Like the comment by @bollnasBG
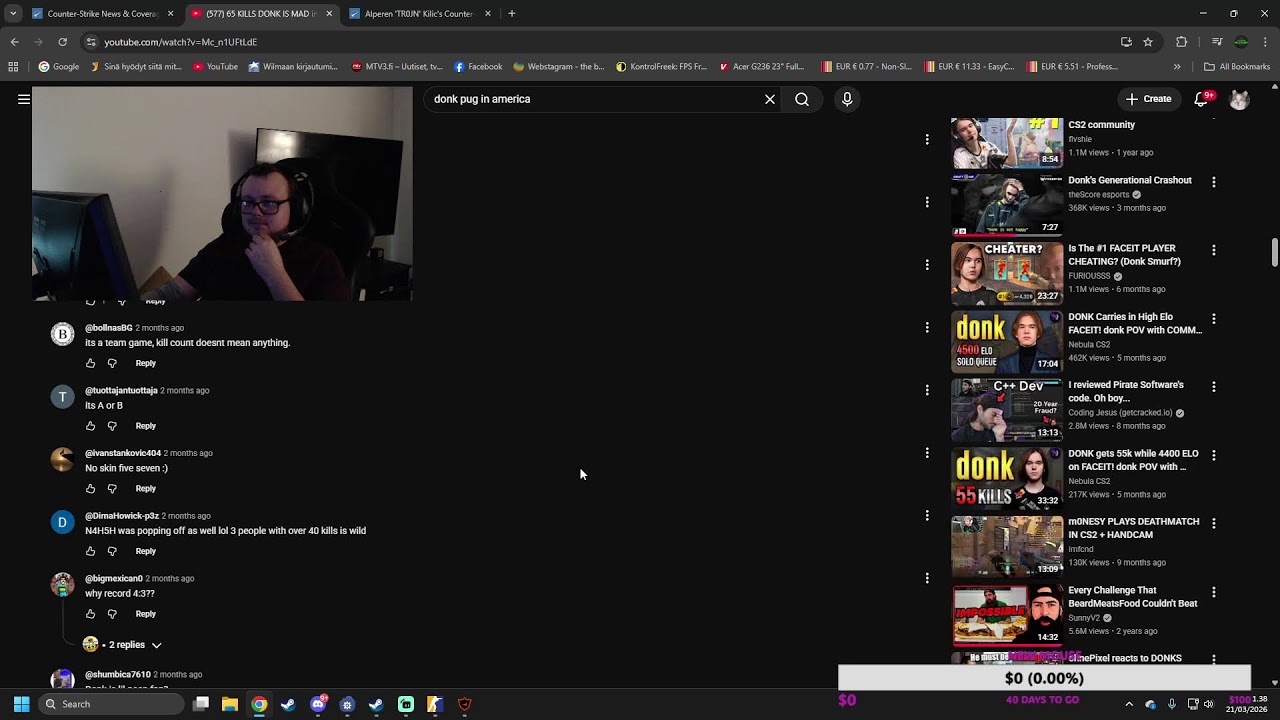The height and width of the screenshot is (720, 1280). click(90, 363)
